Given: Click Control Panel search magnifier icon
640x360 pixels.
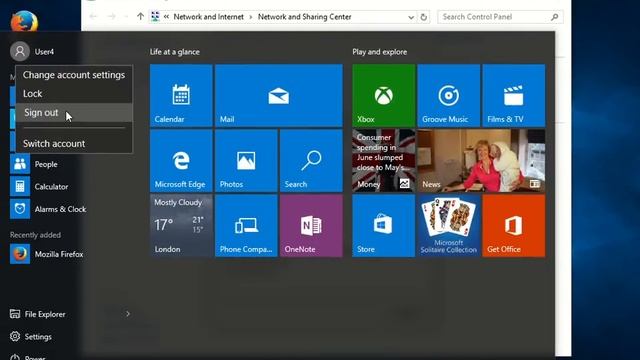Looking at the screenshot, I should click(x=554, y=17).
